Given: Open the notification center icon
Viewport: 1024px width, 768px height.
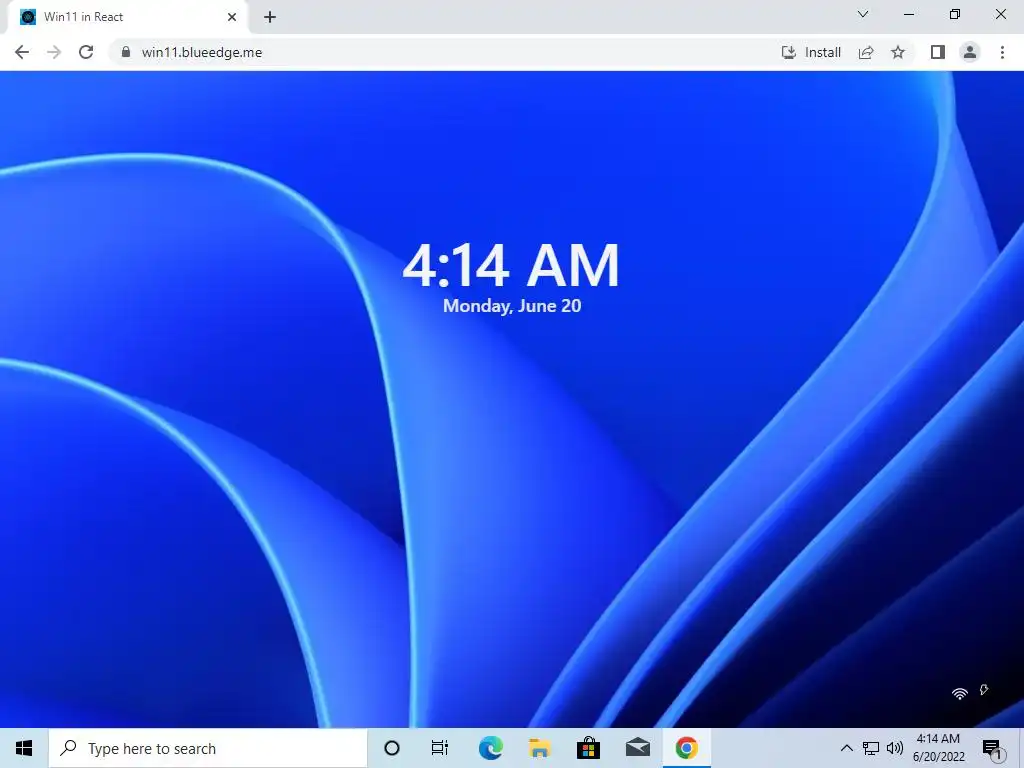Looking at the screenshot, I should (x=992, y=750).
